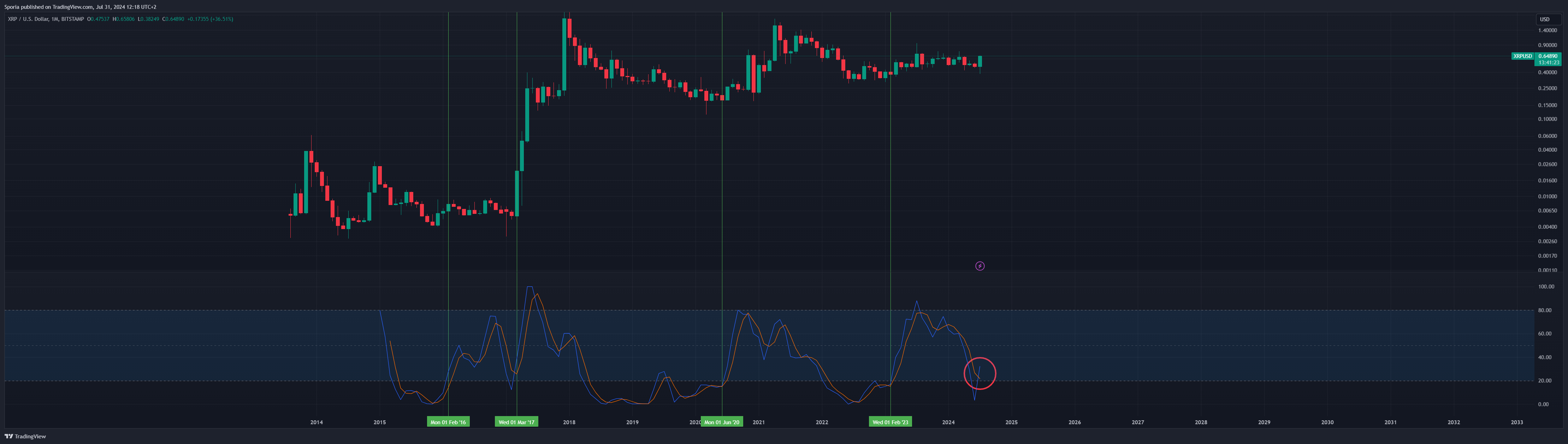Click the 0.00400 price axis label
This screenshot has height=444, width=1568.
[1547, 227]
